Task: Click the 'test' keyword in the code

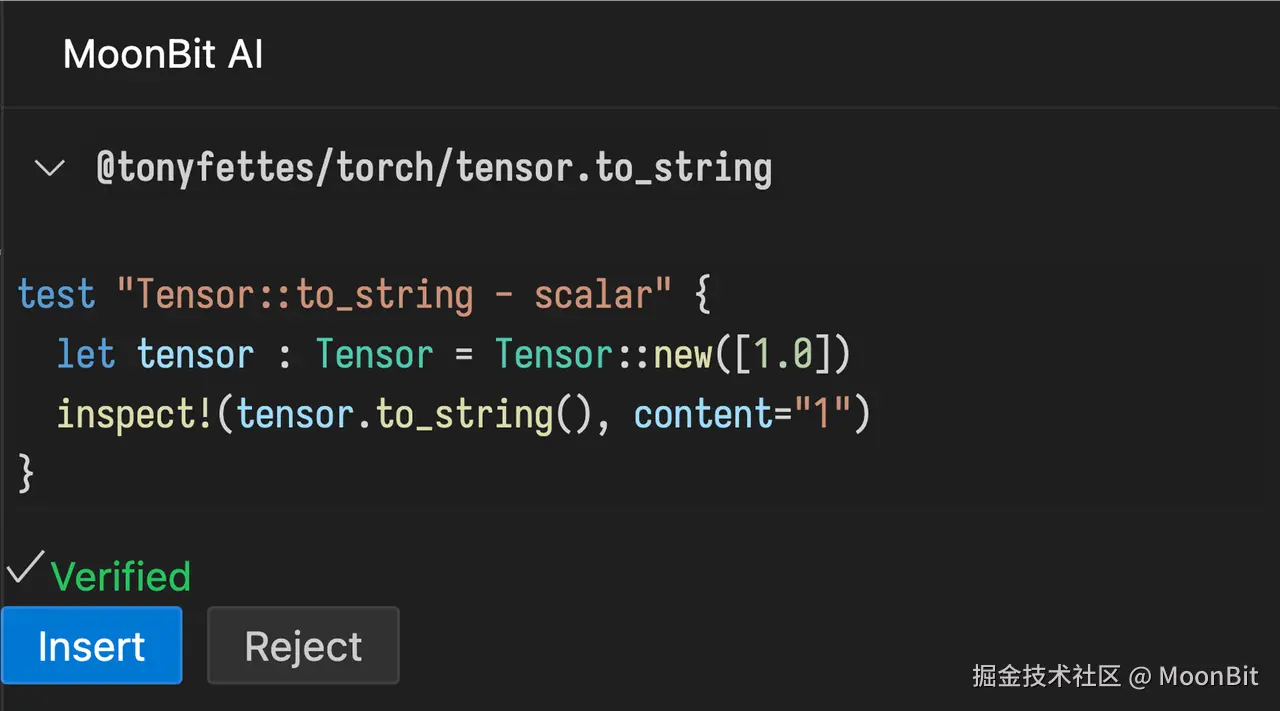Action: [x=56, y=295]
